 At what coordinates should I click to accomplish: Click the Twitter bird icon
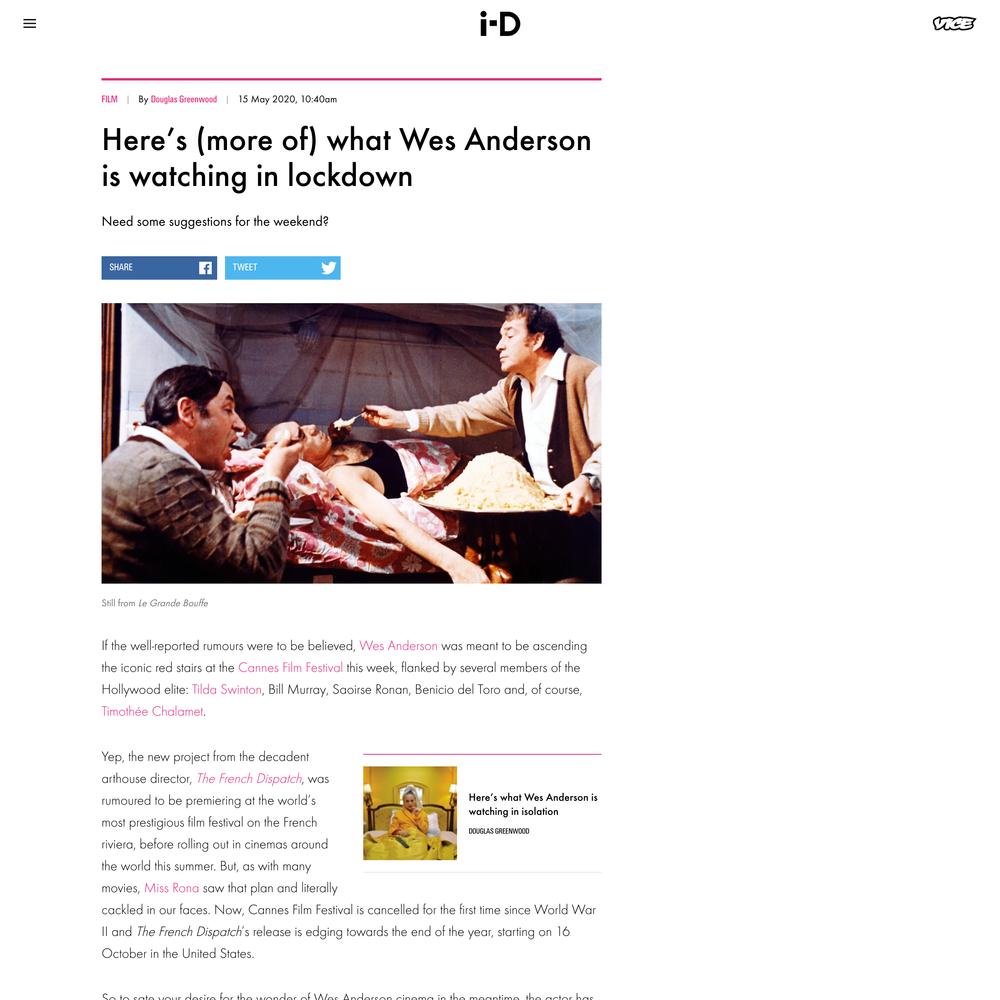click(x=328, y=268)
